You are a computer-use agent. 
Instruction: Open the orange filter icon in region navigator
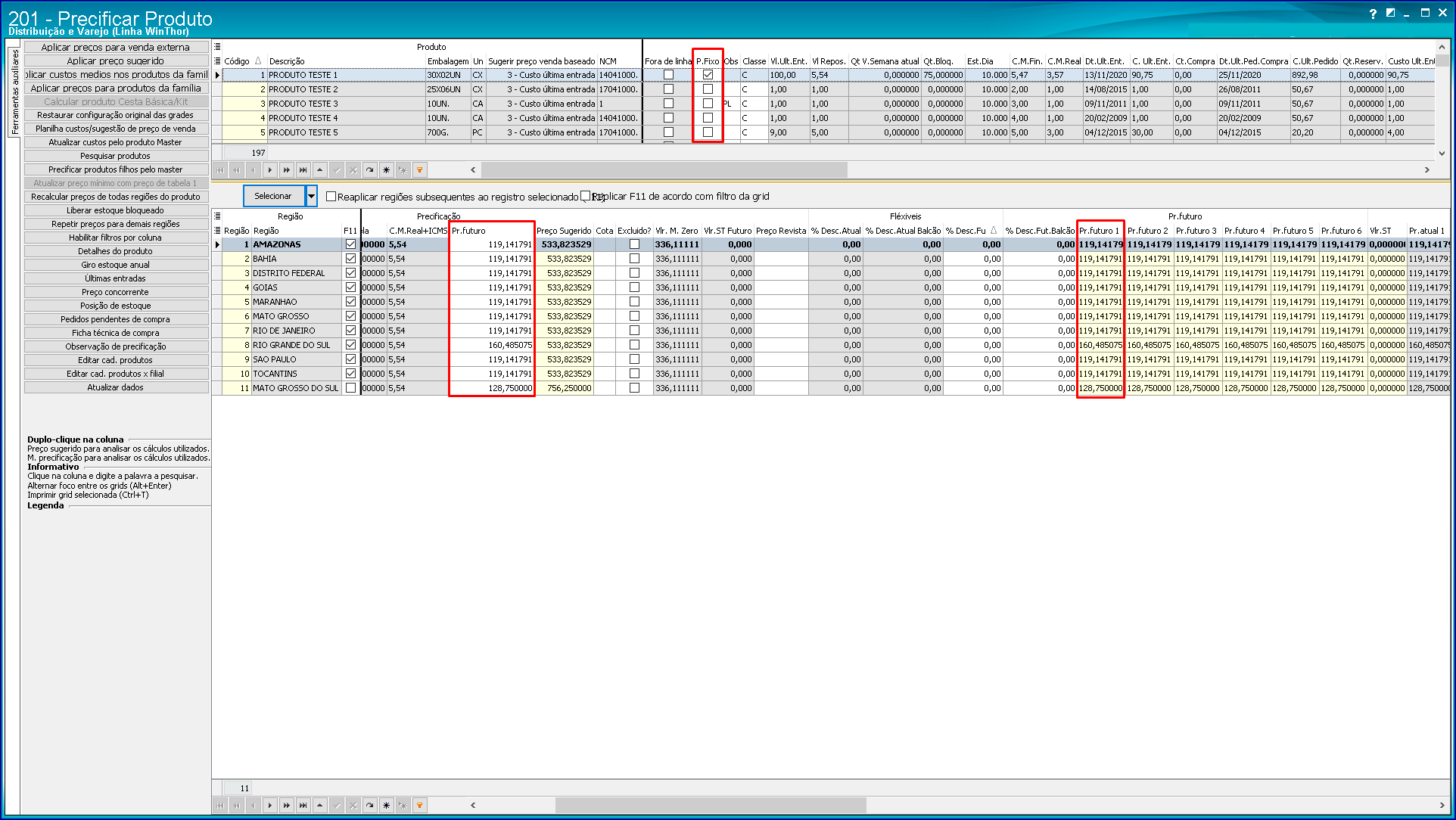point(420,806)
